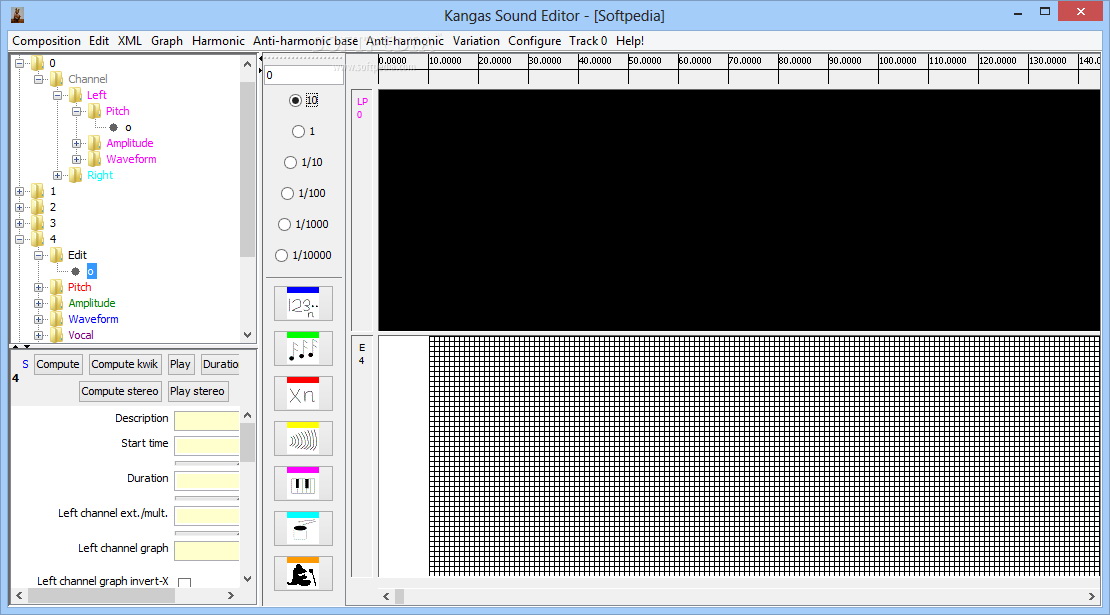
Task: Select the cyan drum tool
Action: 303,529
